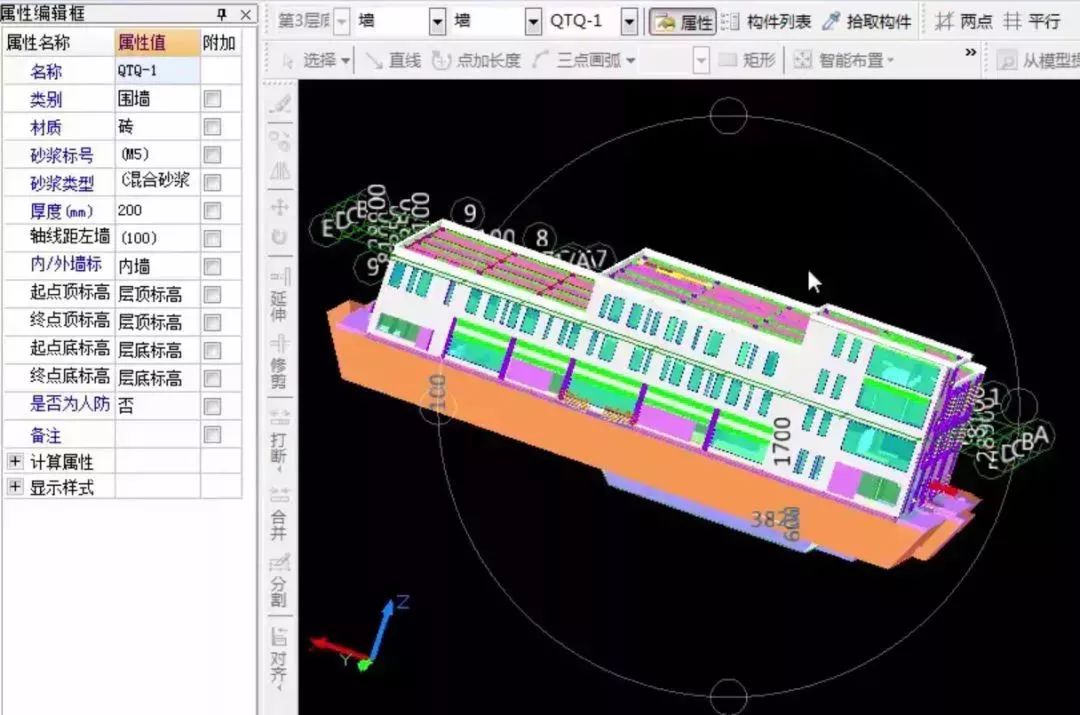Expand the 显示样式 section
The image size is (1080, 715).
pos(15,487)
